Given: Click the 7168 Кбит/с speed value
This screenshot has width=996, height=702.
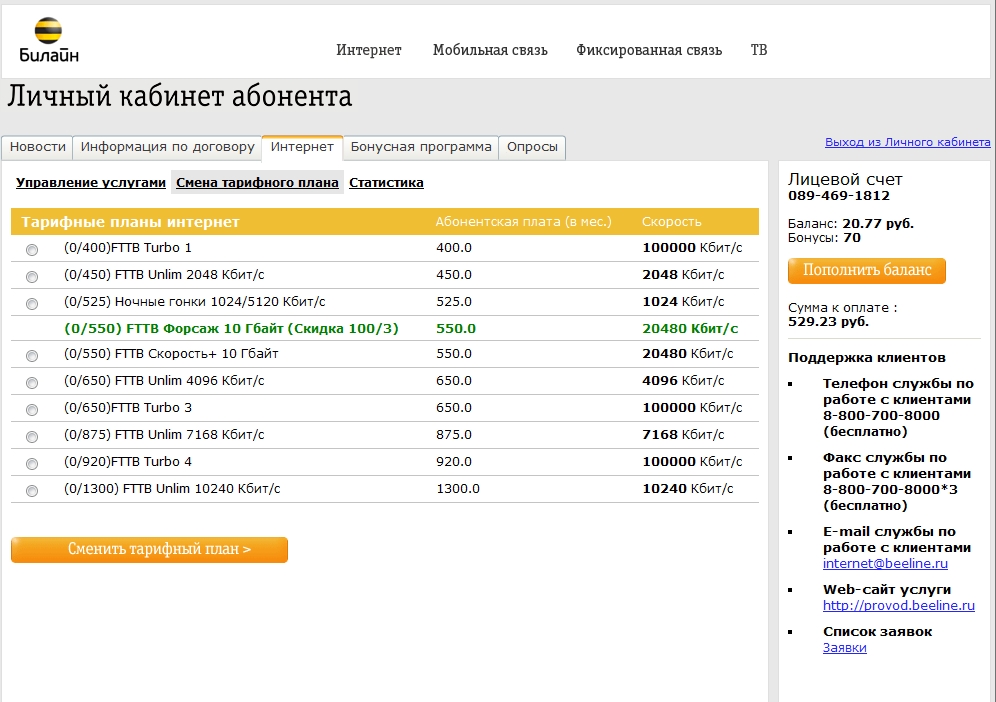Looking at the screenshot, I should pyautogui.click(x=683, y=435).
